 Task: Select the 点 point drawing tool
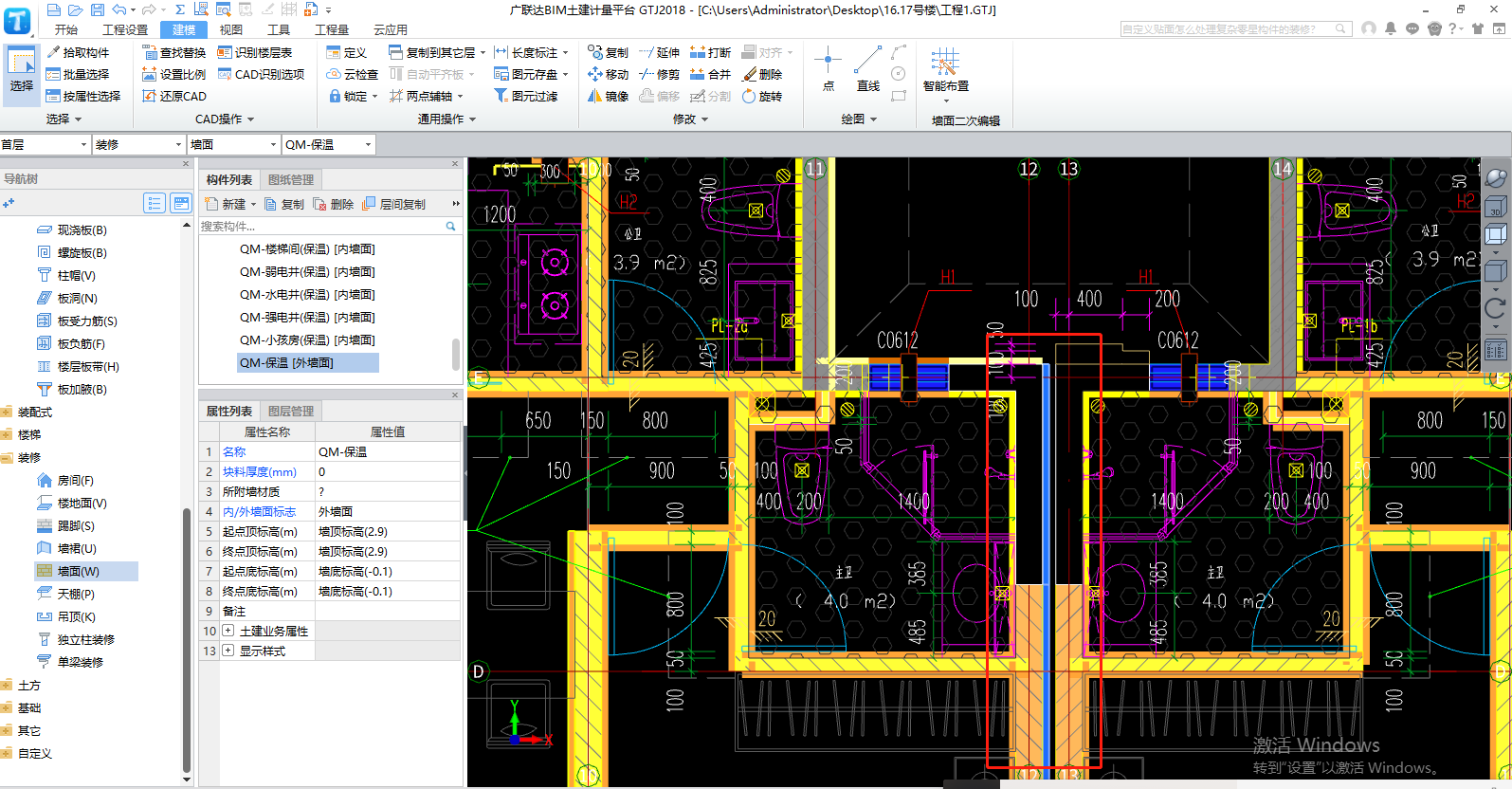(x=828, y=69)
